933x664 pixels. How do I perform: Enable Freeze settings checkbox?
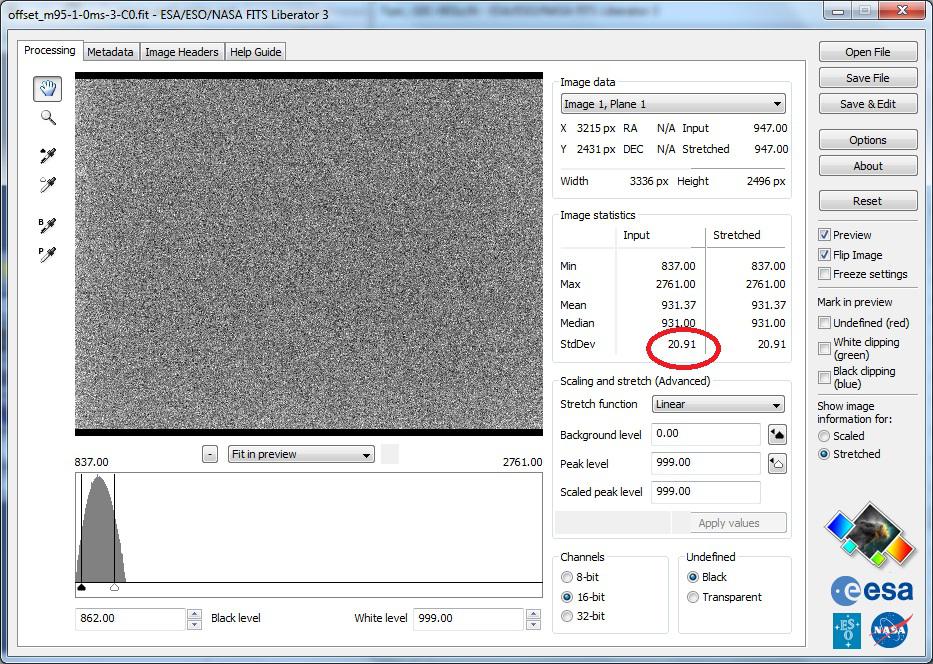pyautogui.click(x=824, y=274)
